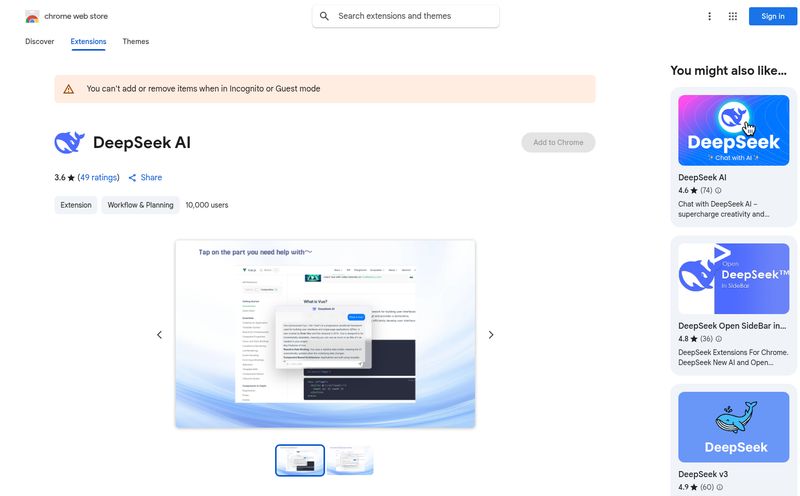The width and height of the screenshot is (800, 496).
Task: Click info icon beside 4.8 rating (36)
Action: [718, 339]
